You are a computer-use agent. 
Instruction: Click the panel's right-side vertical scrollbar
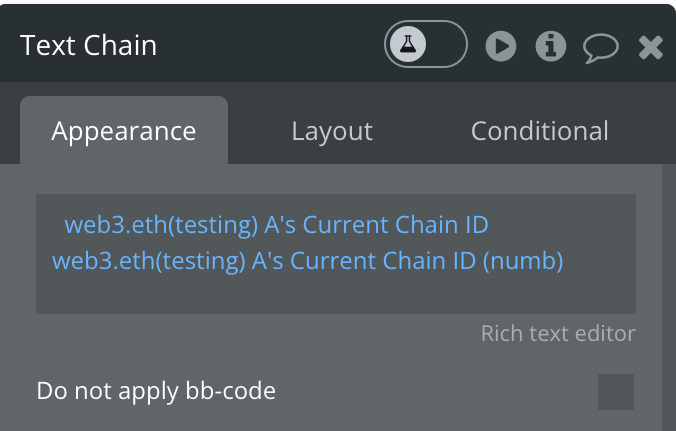click(x=669, y=297)
